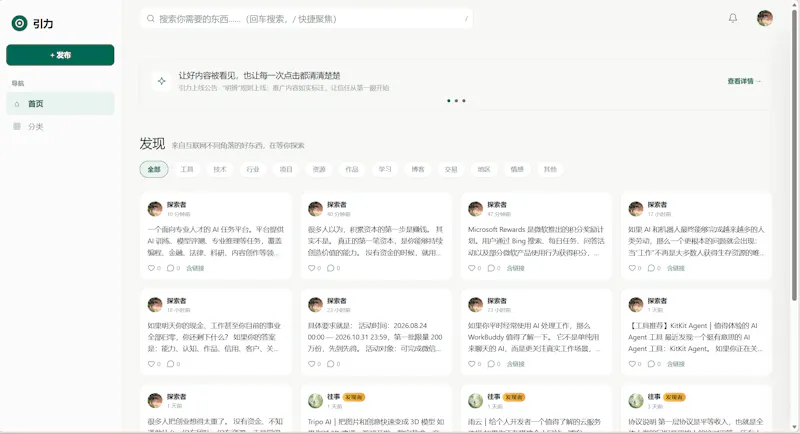Select the 博客 filter tab
The width and height of the screenshot is (800, 434).
(x=418, y=169)
